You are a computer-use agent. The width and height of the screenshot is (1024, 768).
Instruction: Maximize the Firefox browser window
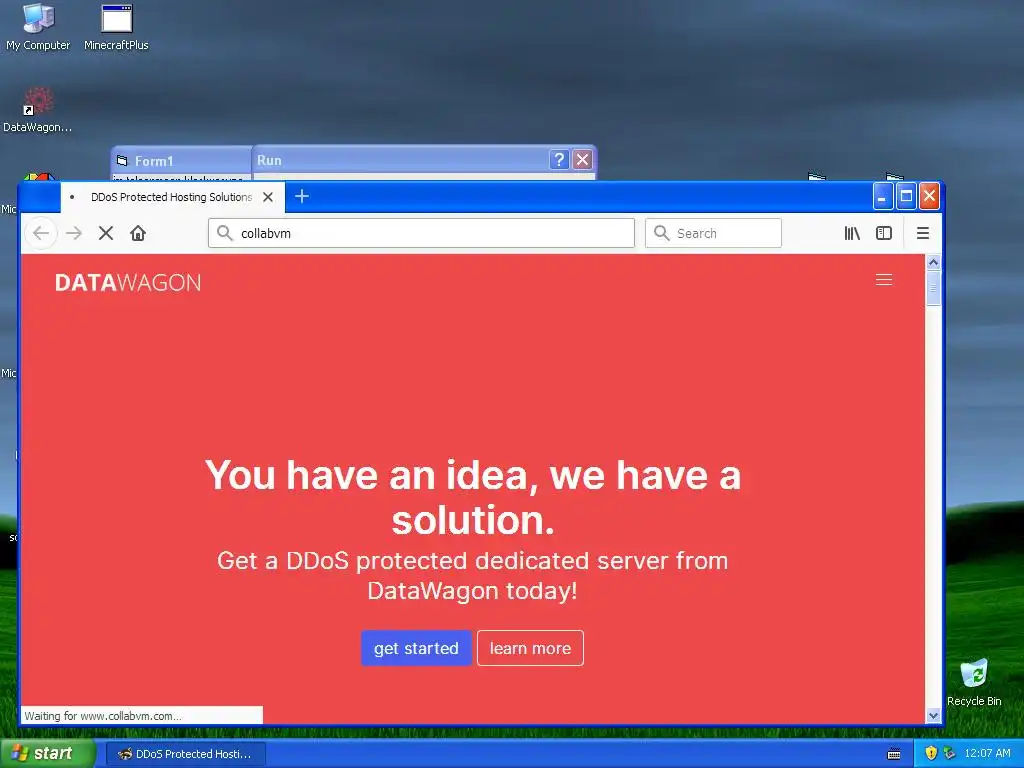pos(906,197)
